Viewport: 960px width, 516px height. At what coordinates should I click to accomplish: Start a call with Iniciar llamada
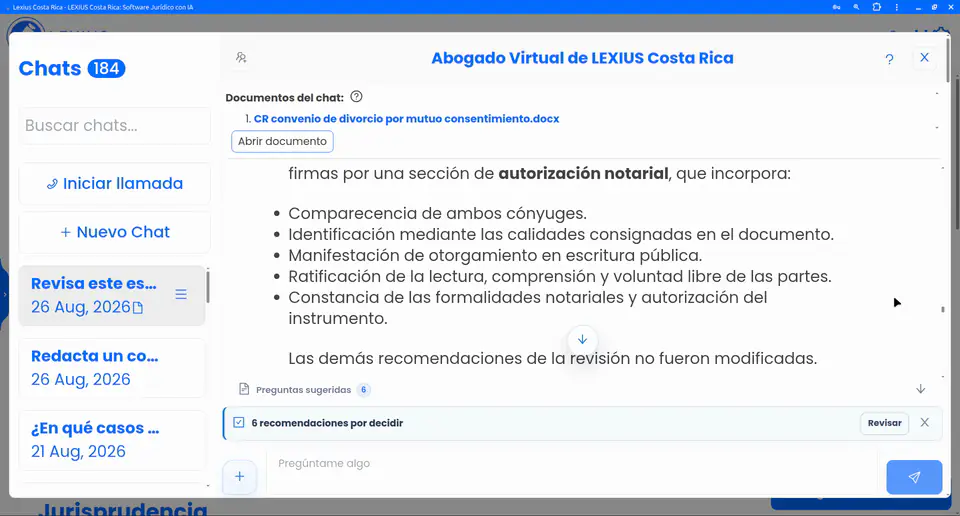tap(114, 184)
